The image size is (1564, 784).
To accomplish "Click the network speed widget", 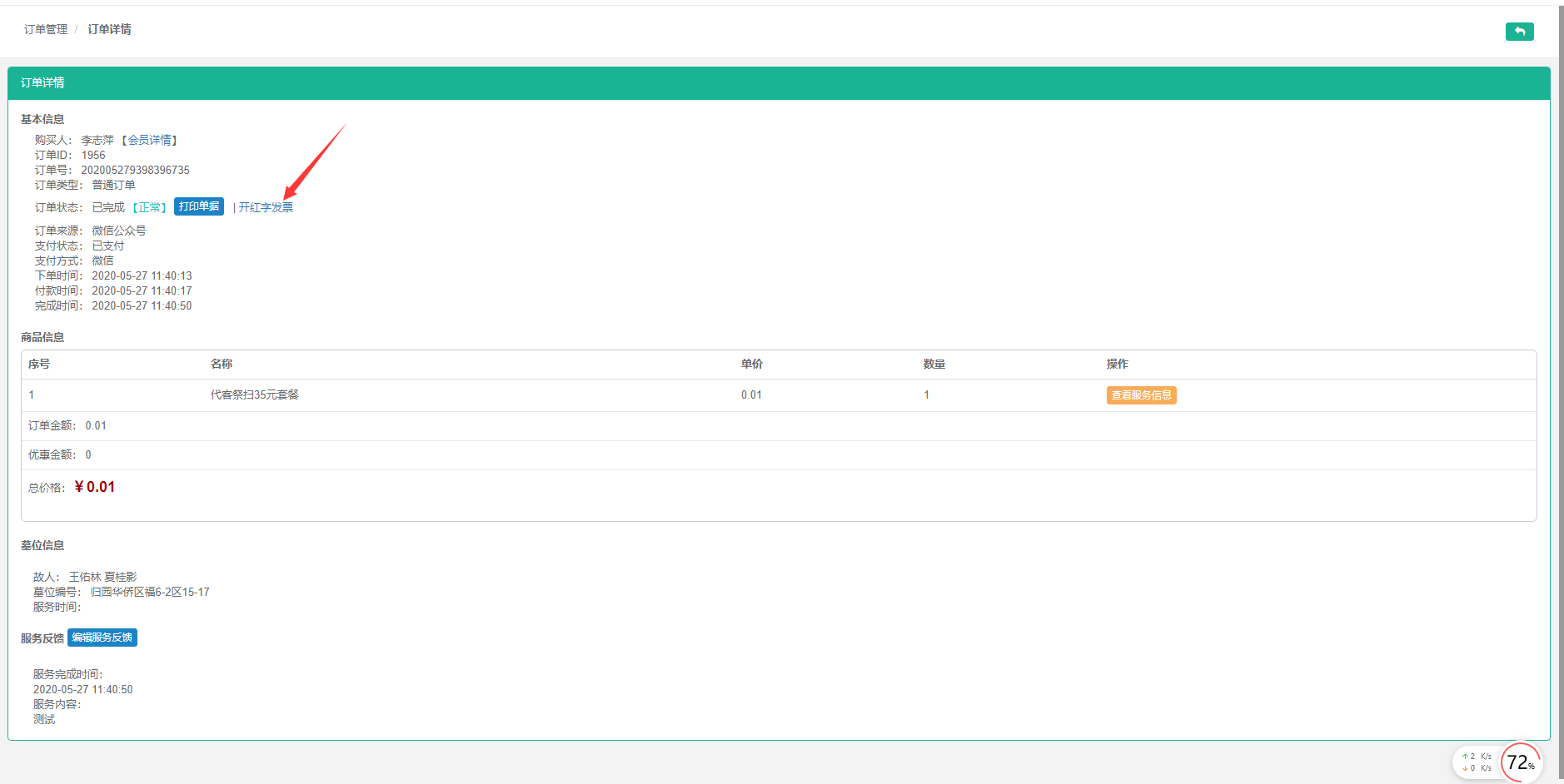I will [1477, 762].
